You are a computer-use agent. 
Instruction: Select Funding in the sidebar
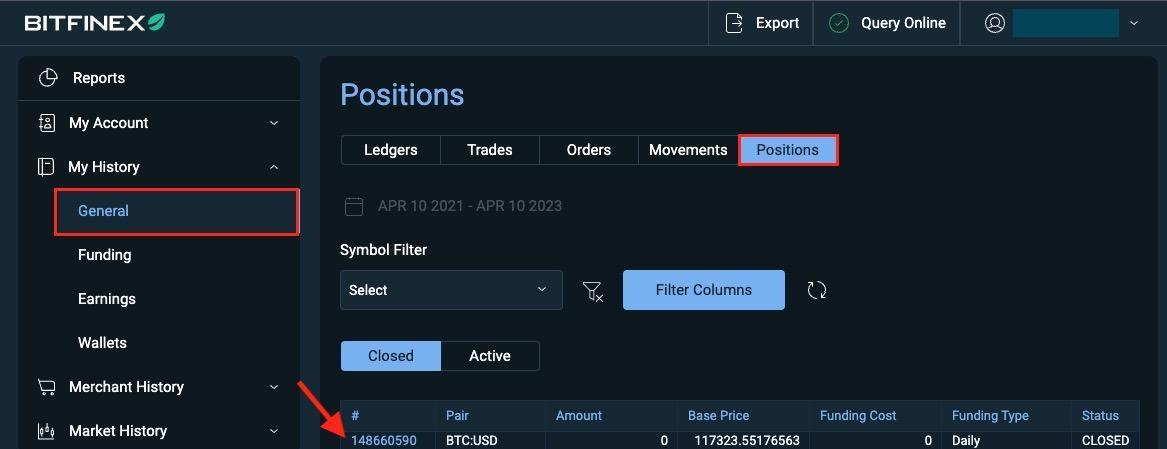coord(104,255)
